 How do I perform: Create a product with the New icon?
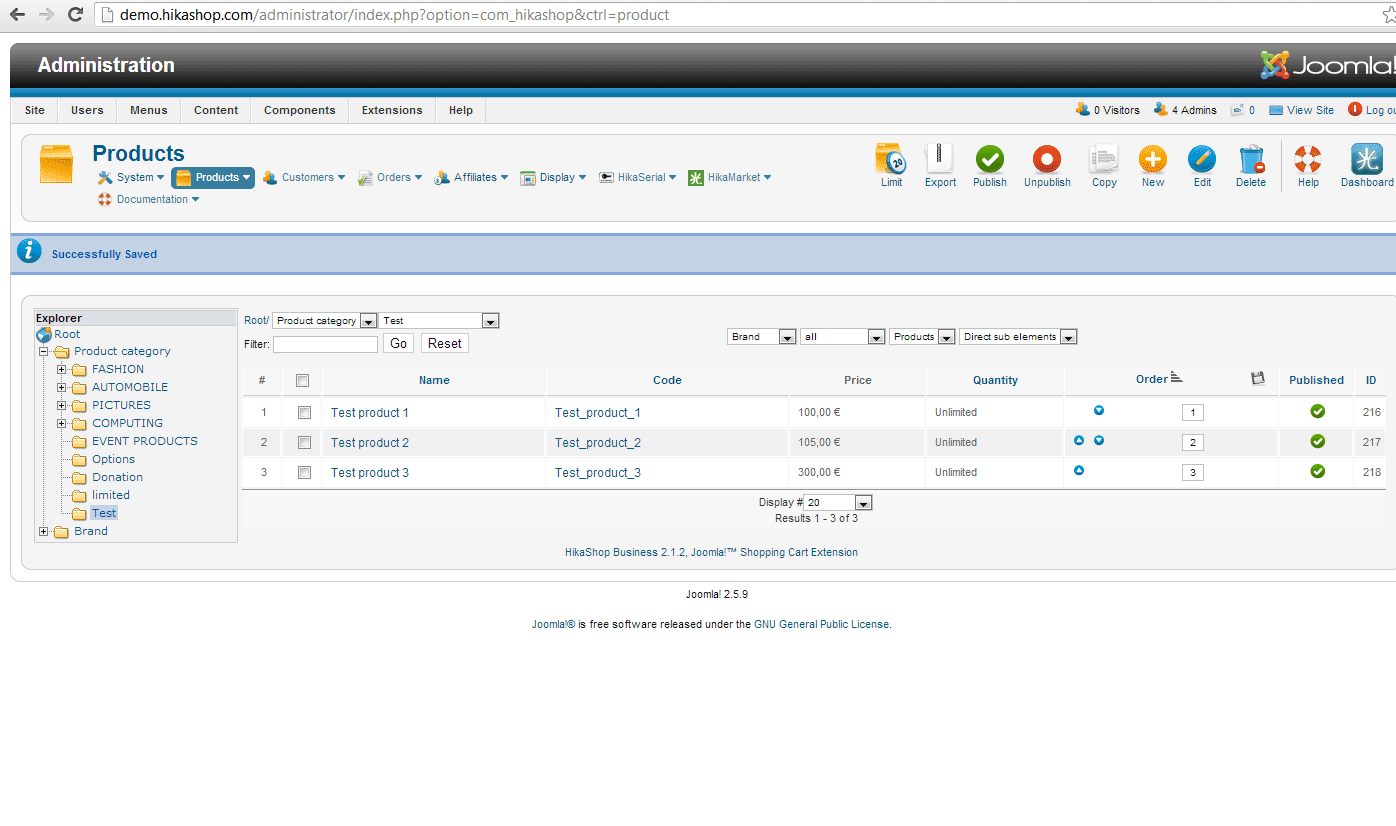coord(1153,160)
